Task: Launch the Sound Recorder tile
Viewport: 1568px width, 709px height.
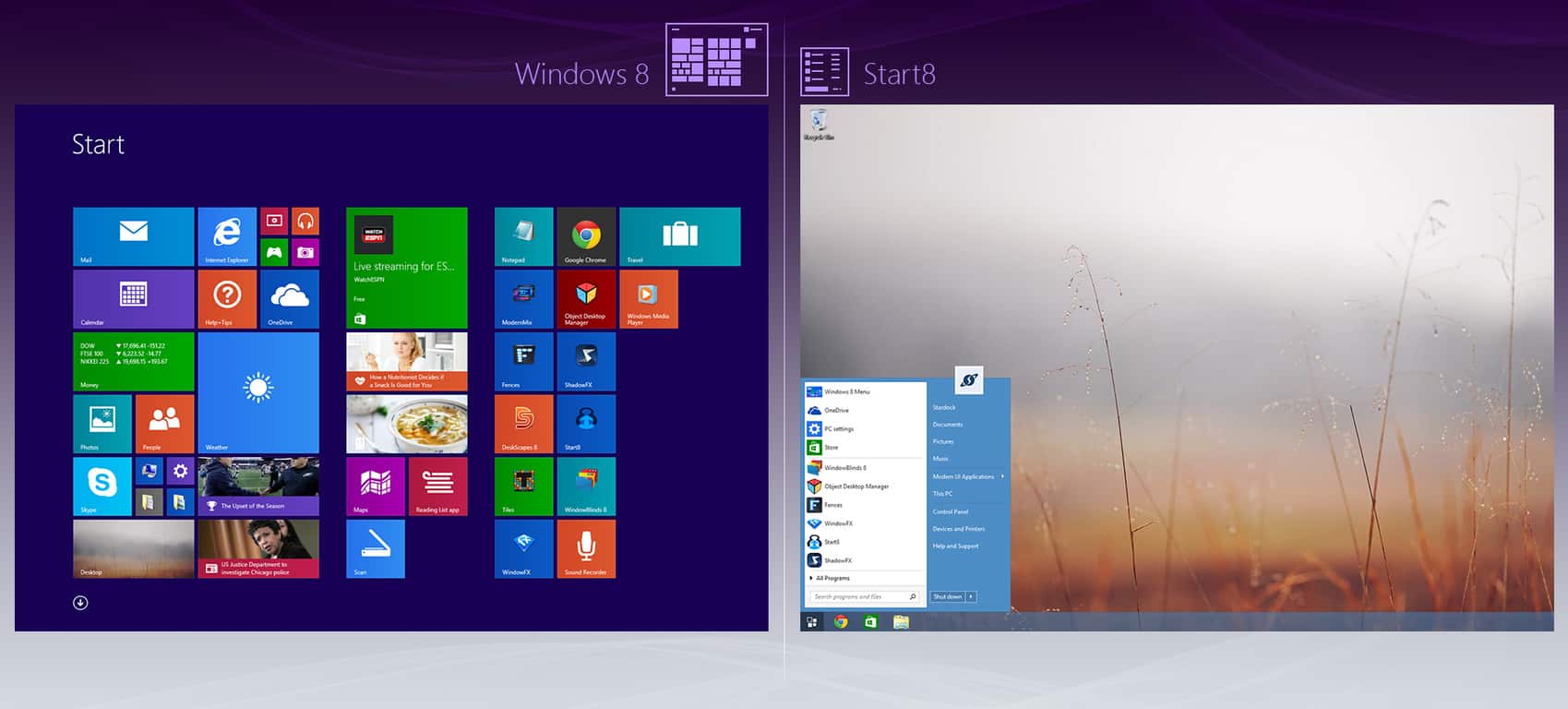Action: click(x=586, y=549)
